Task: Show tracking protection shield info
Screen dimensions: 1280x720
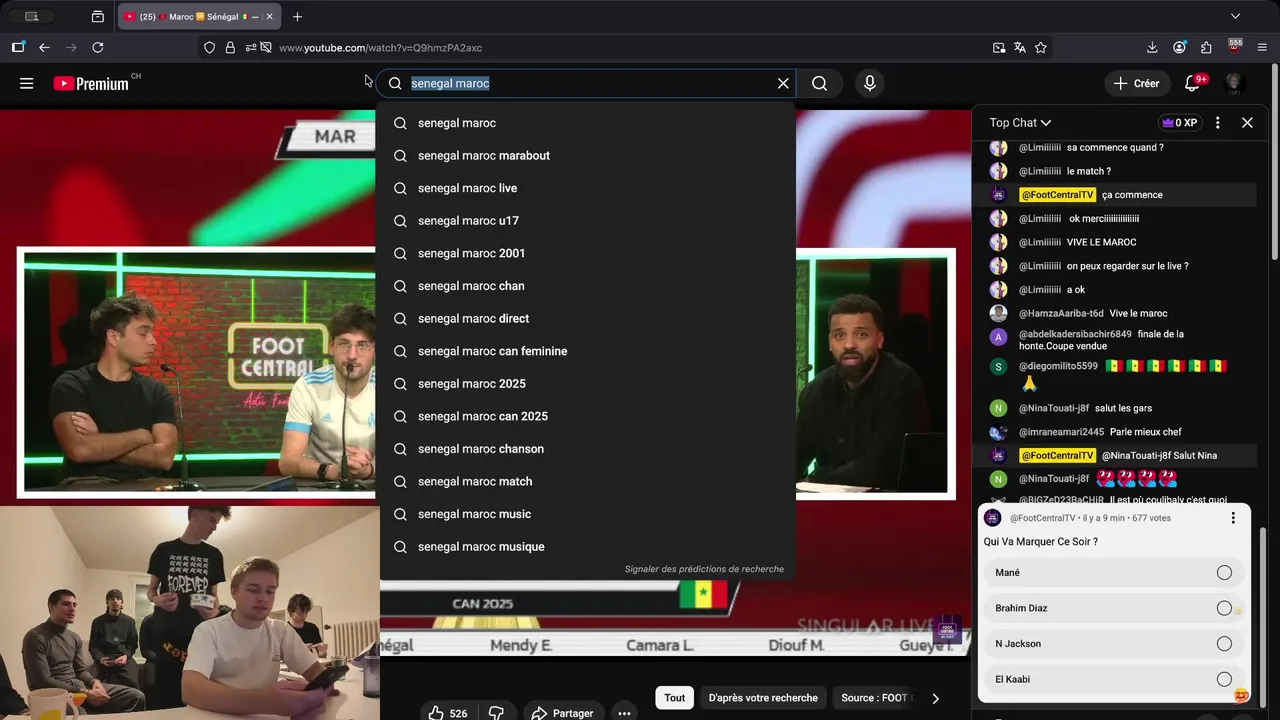Action: point(209,47)
